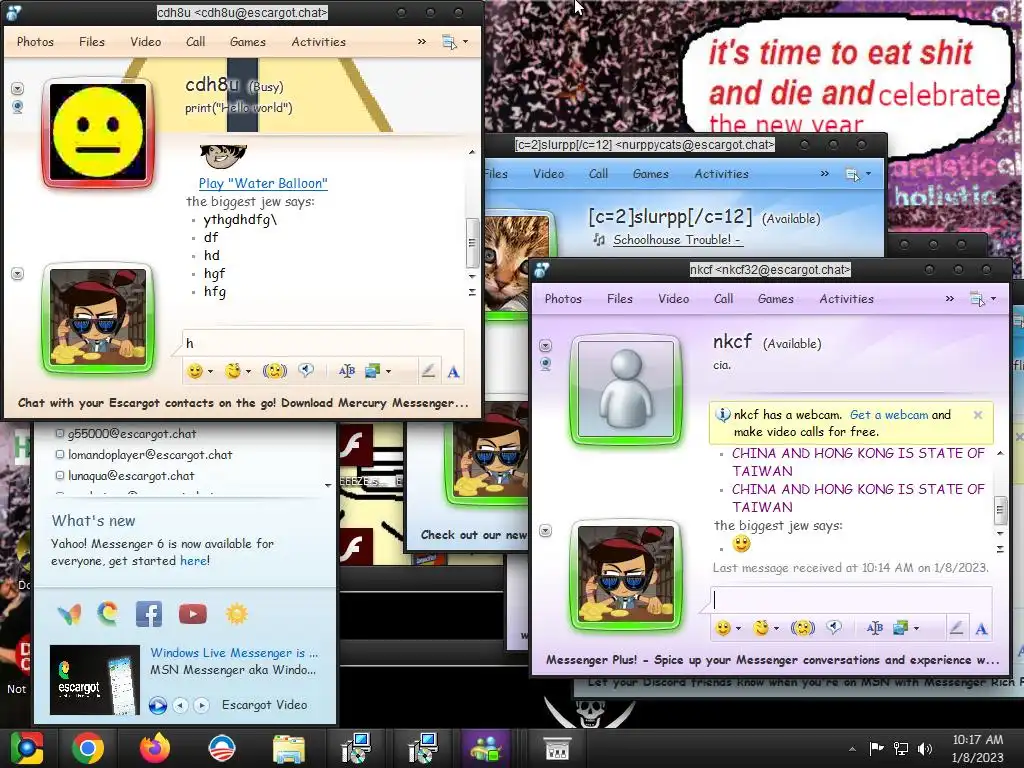This screenshot has height=768, width=1024.
Task: Follow "here" link under What's new
Action: [194, 560]
